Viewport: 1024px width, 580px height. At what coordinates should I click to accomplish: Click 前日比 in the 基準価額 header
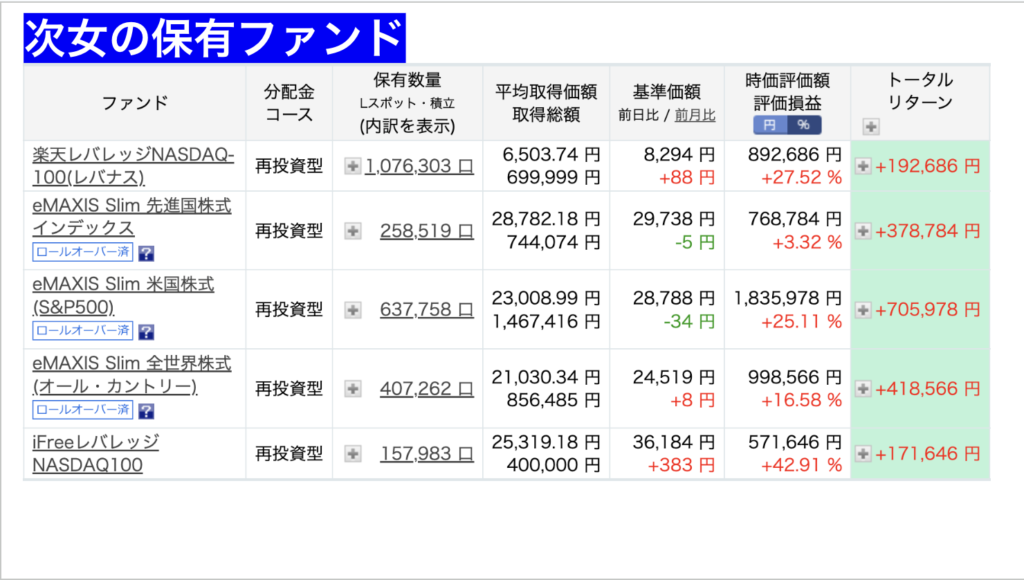click(x=639, y=116)
